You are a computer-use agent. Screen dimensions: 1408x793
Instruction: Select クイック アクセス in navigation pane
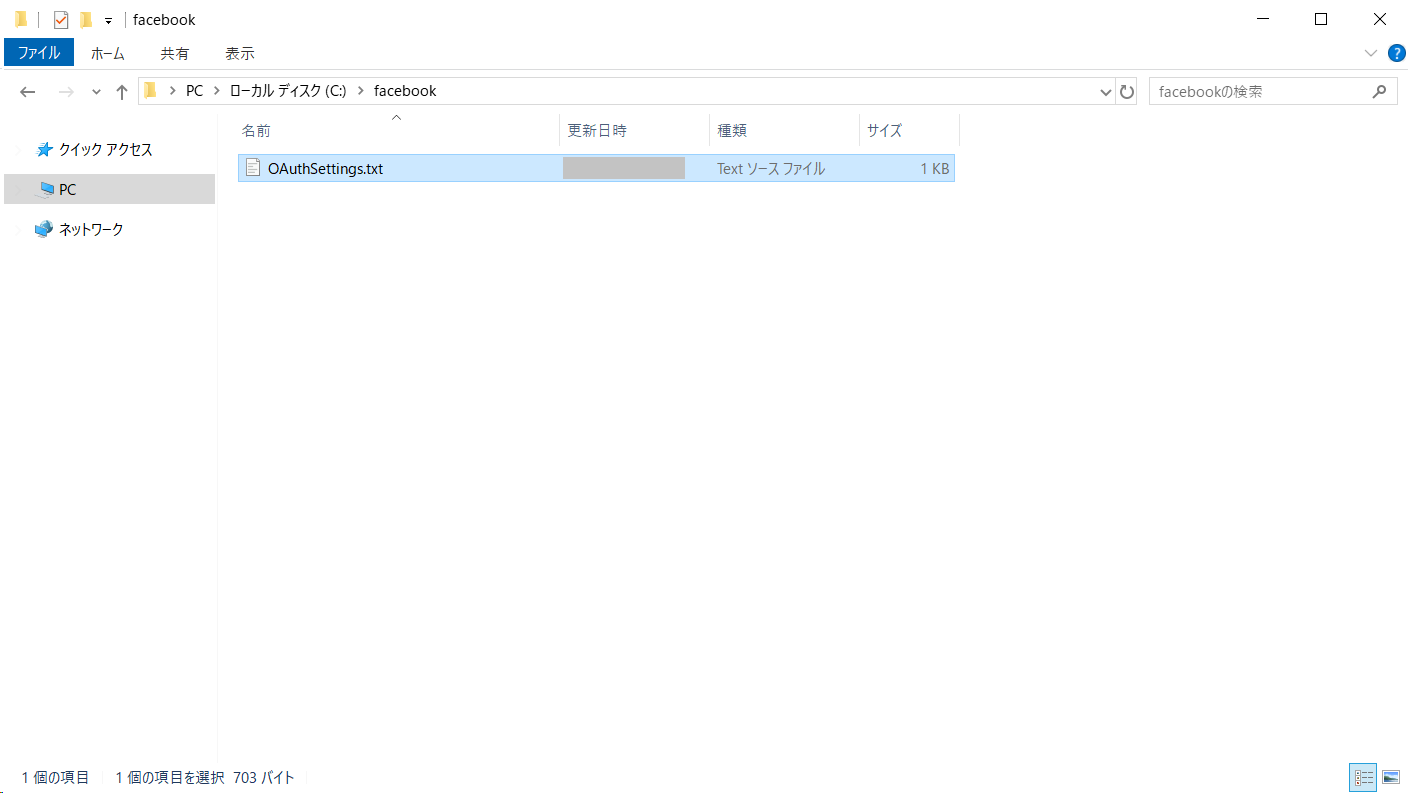[106, 149]
